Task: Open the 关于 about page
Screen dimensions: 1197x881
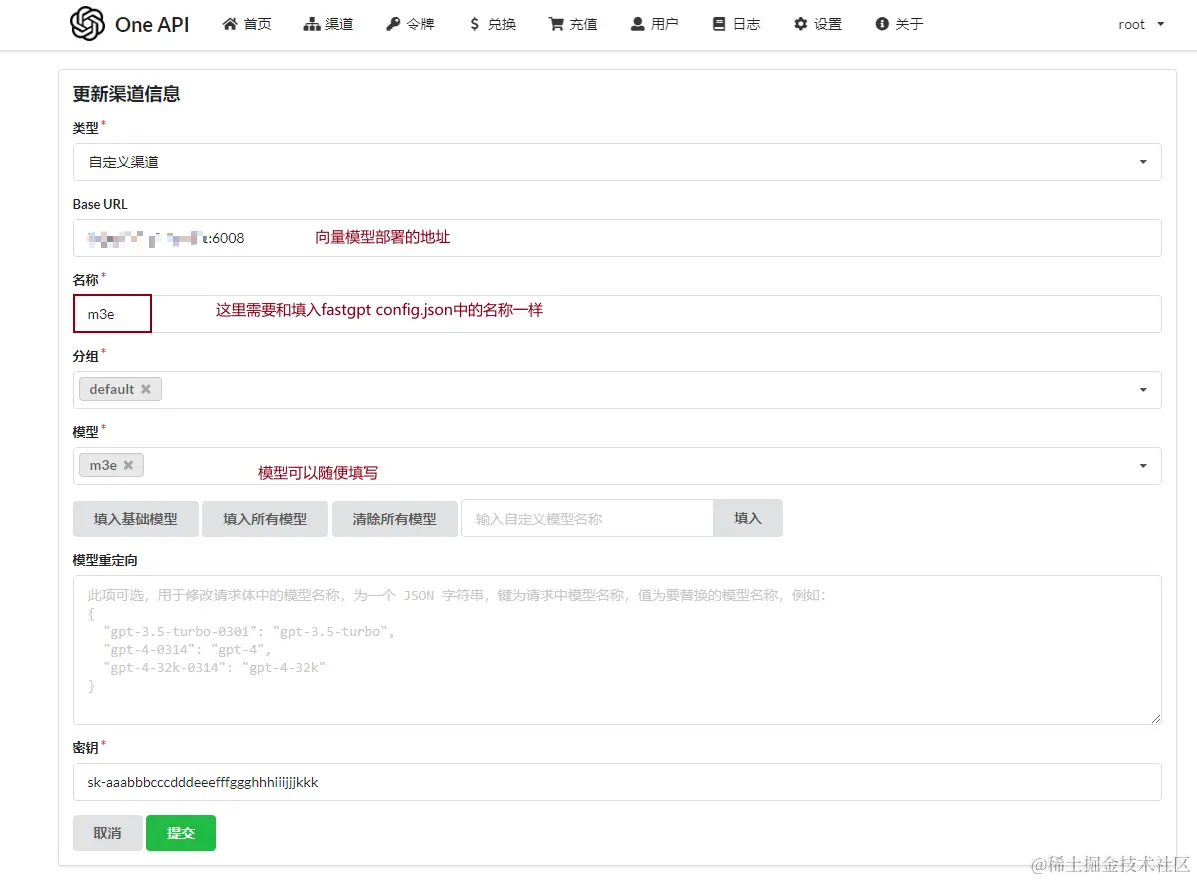Action: pos(899,24)
